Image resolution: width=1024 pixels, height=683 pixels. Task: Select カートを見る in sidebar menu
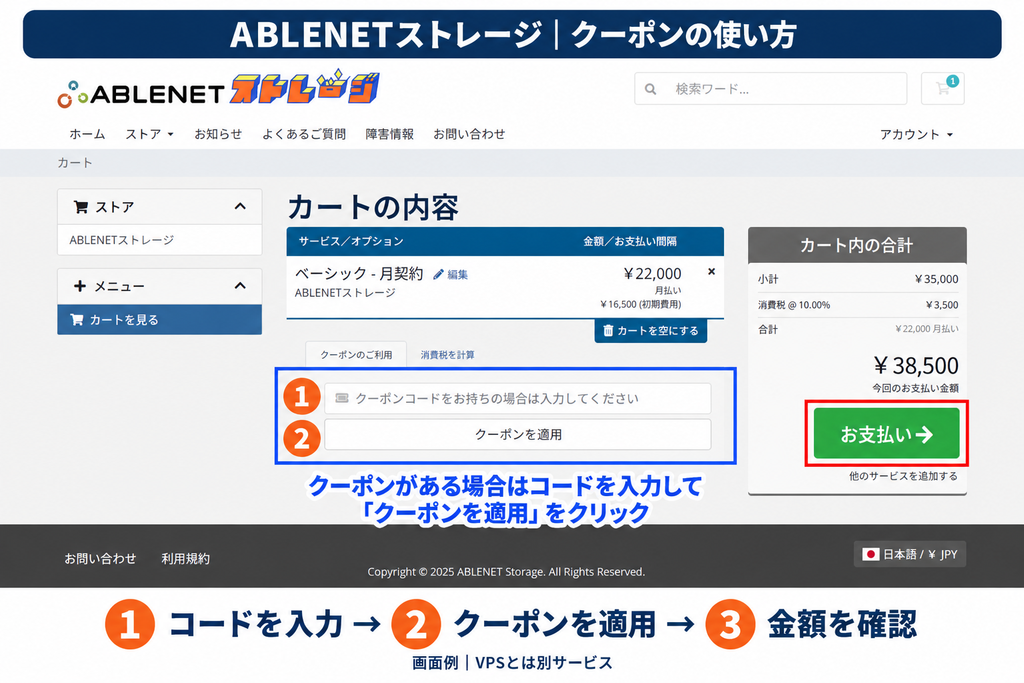pos(159,319)
